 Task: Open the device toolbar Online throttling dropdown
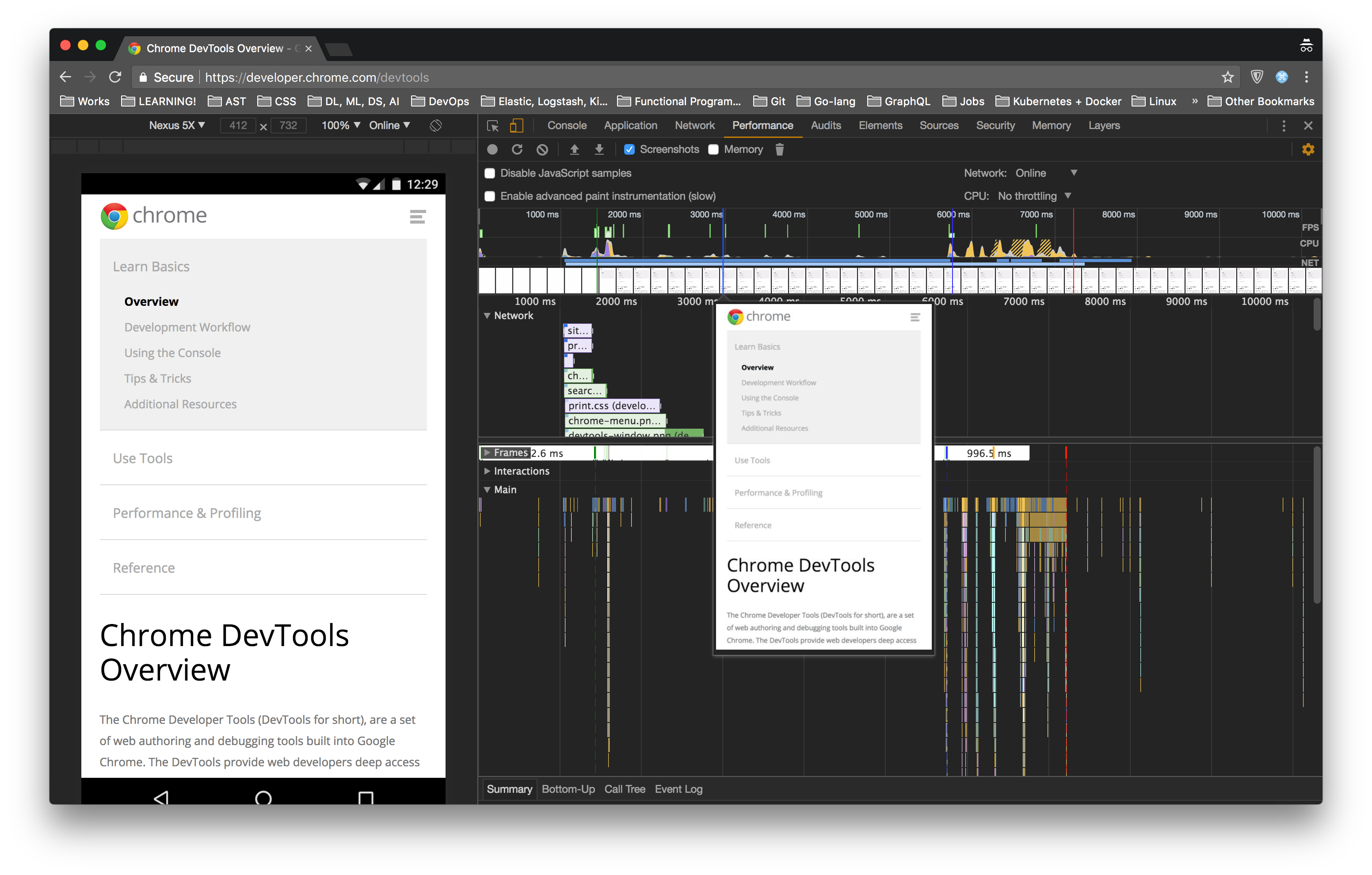pos(389,126)
